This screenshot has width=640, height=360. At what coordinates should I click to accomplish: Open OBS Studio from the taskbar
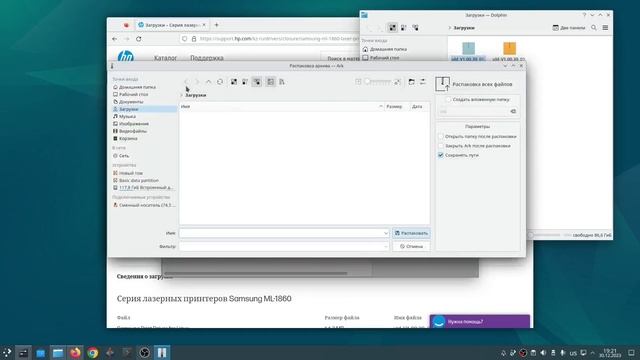pos(144,353)
